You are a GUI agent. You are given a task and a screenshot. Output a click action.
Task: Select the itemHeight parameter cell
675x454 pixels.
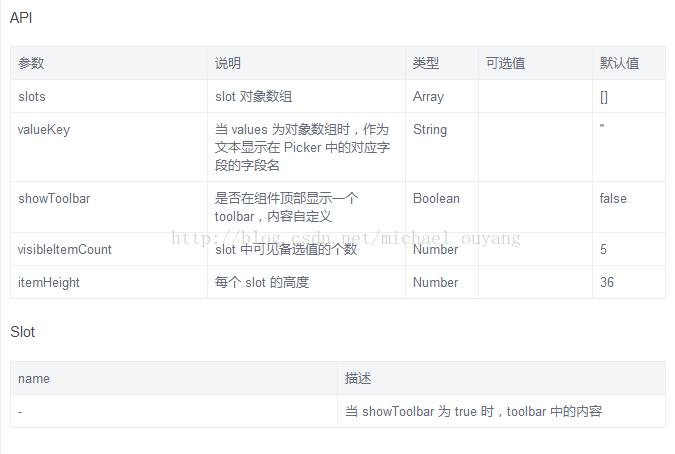(49, 283)
